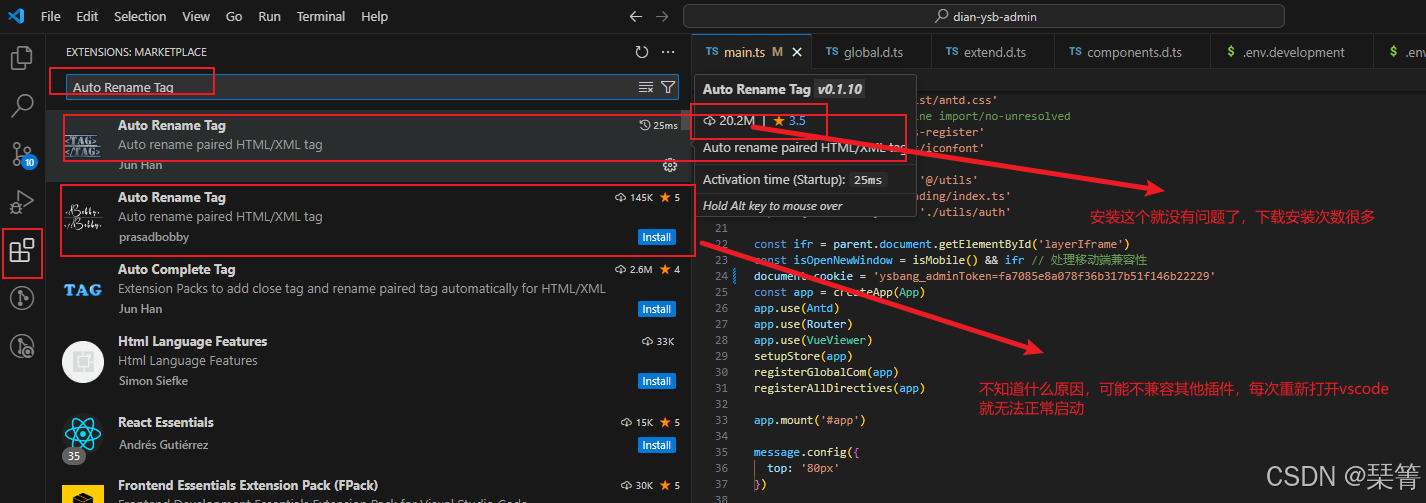Image resolution: width=1426 pixels, height=503 pixels.
Task: Go forward with the navigation arrow
Action: pos(662,17)
